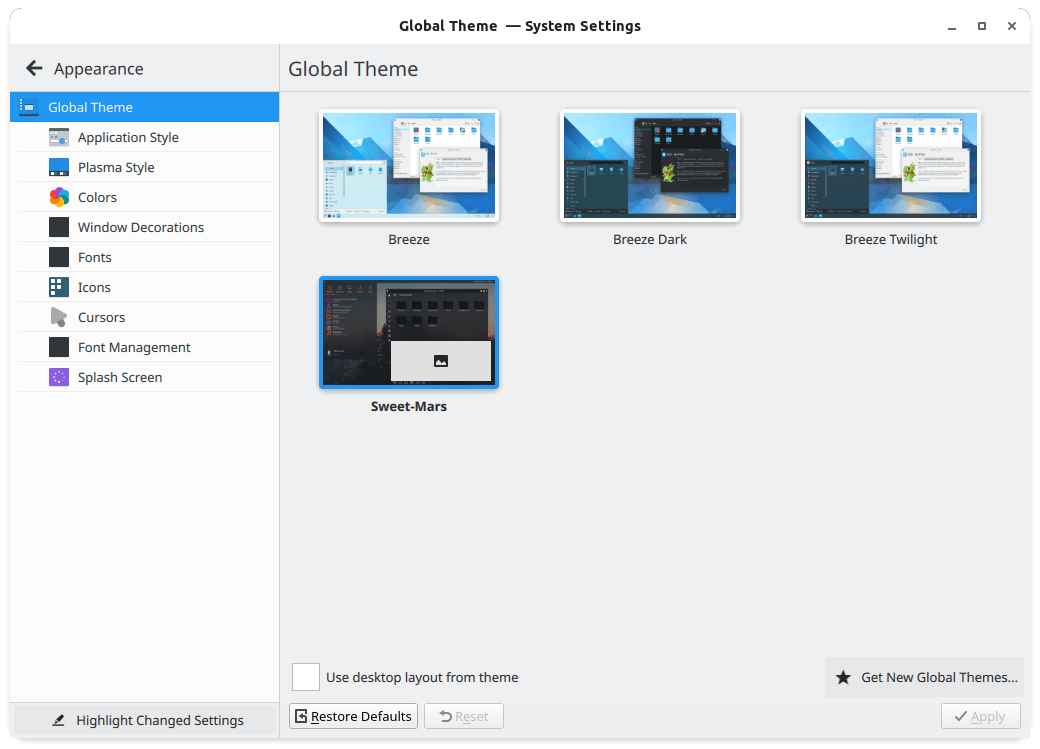Click the purple Splash Screen icon
The height and width of the screenshot is (749, 1040).
pos(59,377)
